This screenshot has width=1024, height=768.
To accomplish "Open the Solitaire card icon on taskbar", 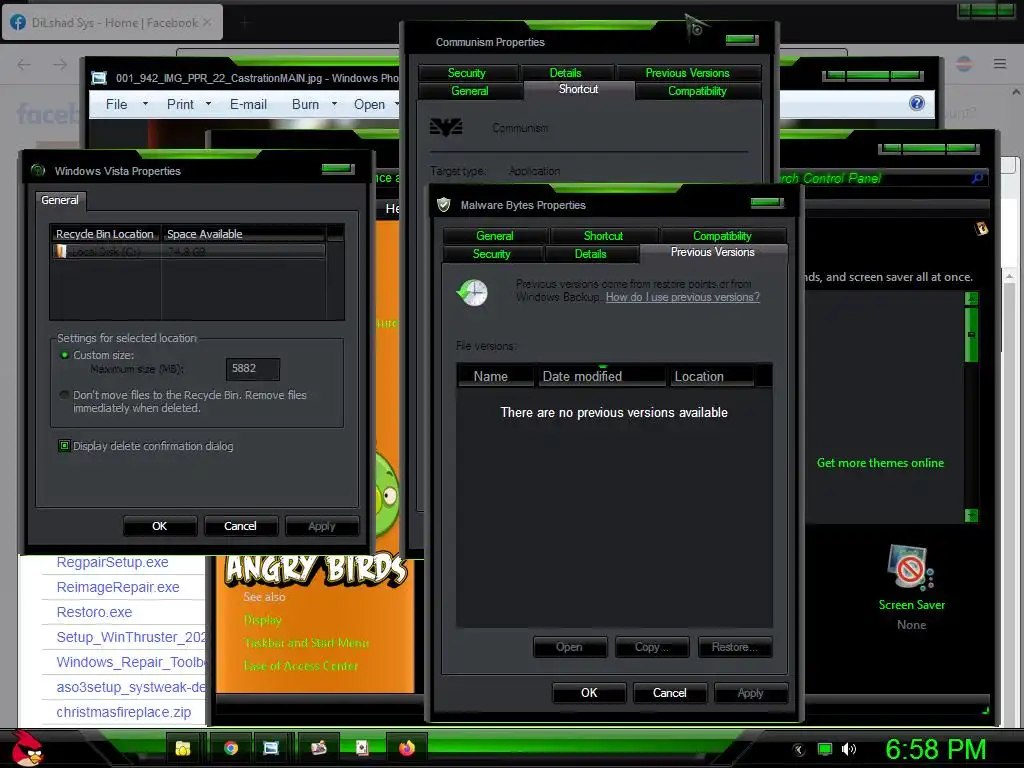I will pos(362,748).
